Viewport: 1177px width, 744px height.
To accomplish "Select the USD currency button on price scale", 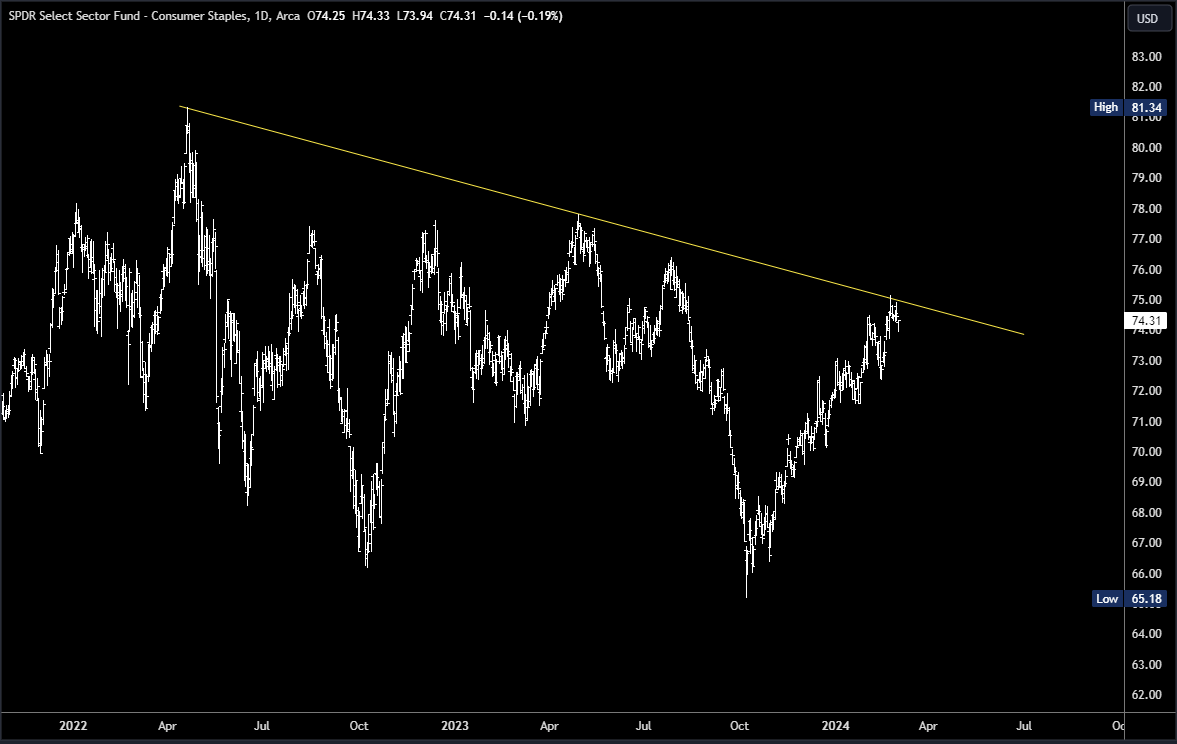I will pos(1148,17).
